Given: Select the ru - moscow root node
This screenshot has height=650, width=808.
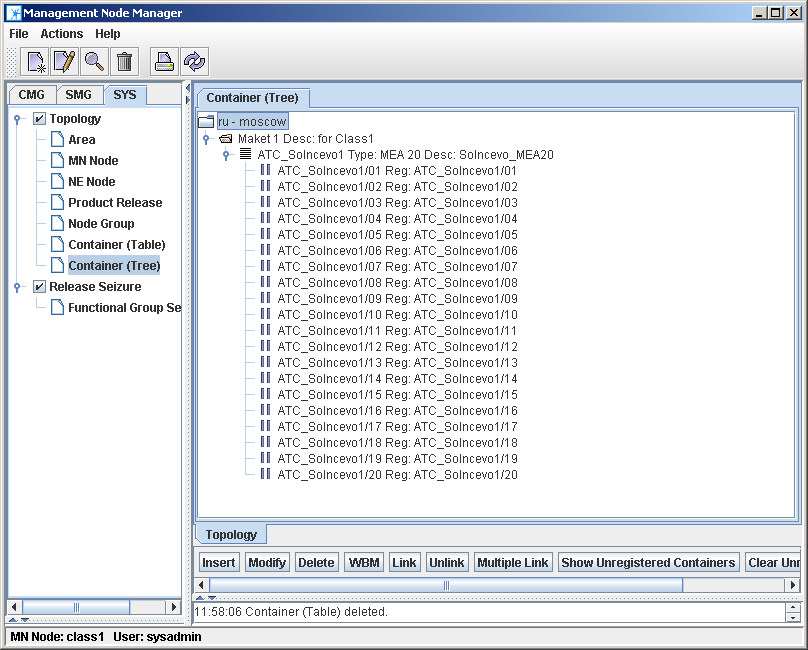Looking at the screenshot, I should tap(252, 122).
